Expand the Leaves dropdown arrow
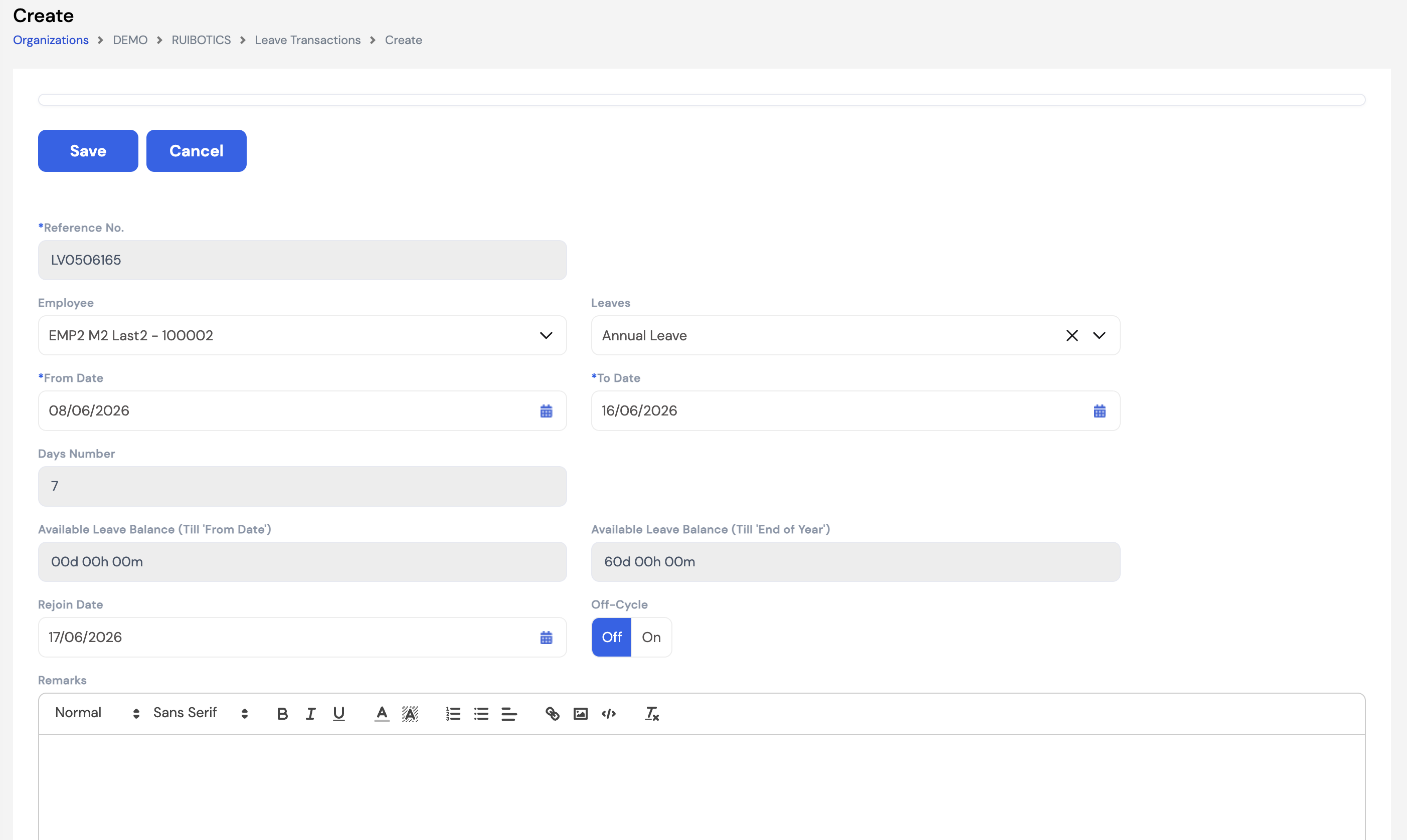1407x840 pixels. click(1099, 336)
